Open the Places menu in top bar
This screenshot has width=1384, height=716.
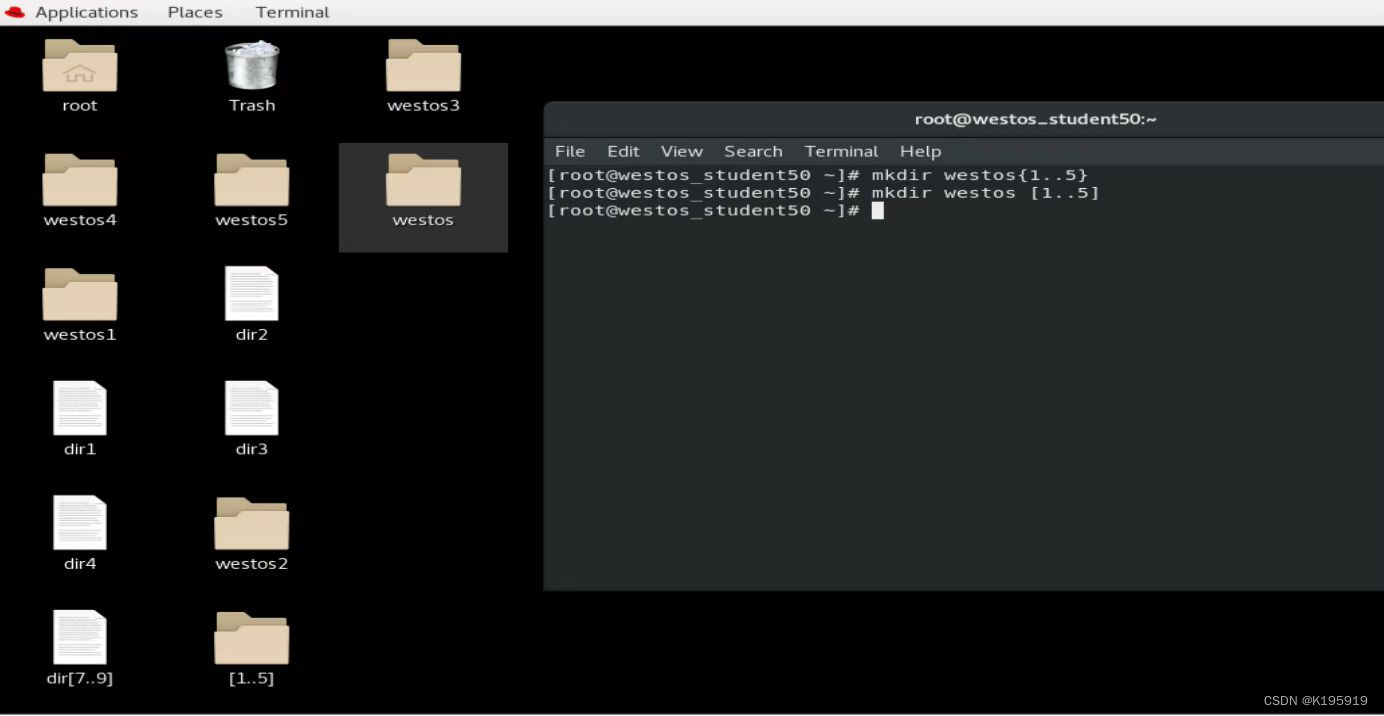[195, 12]
